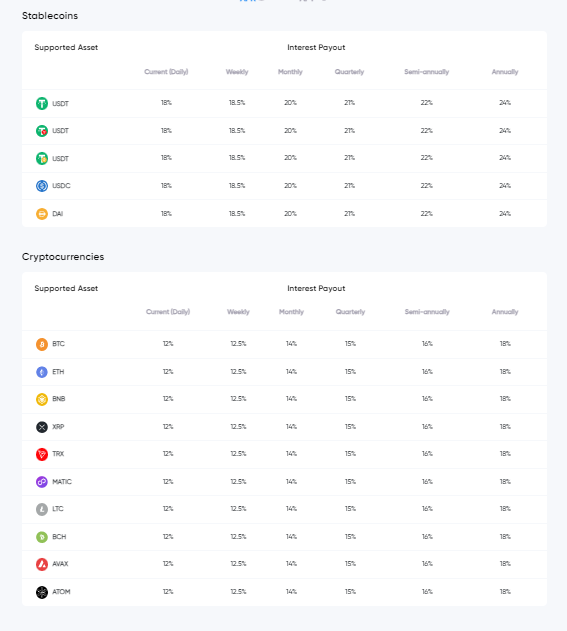The width and height of the screenshot is (567, 631).
Task: Click the orange DAI coin icon
Action: [x=42, y=214]
